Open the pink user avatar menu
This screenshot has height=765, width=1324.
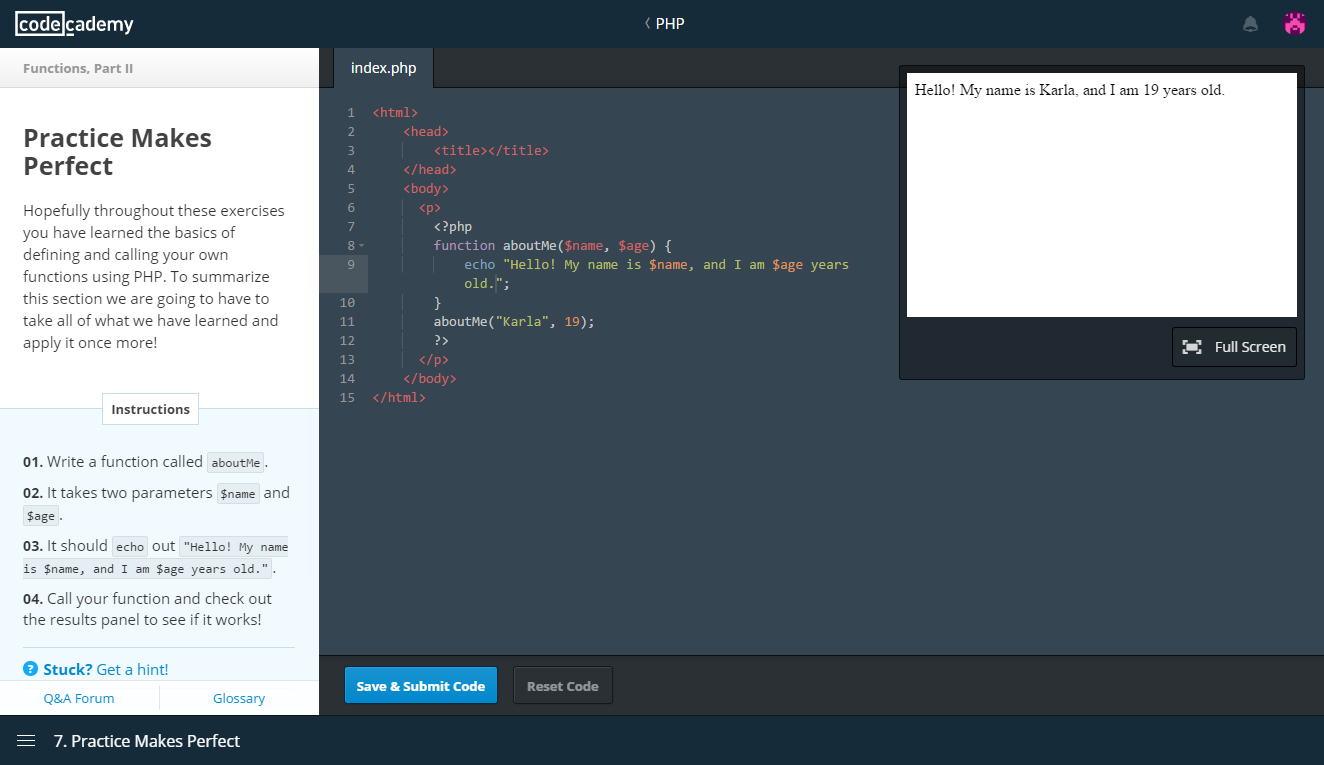coord(1295,24)
